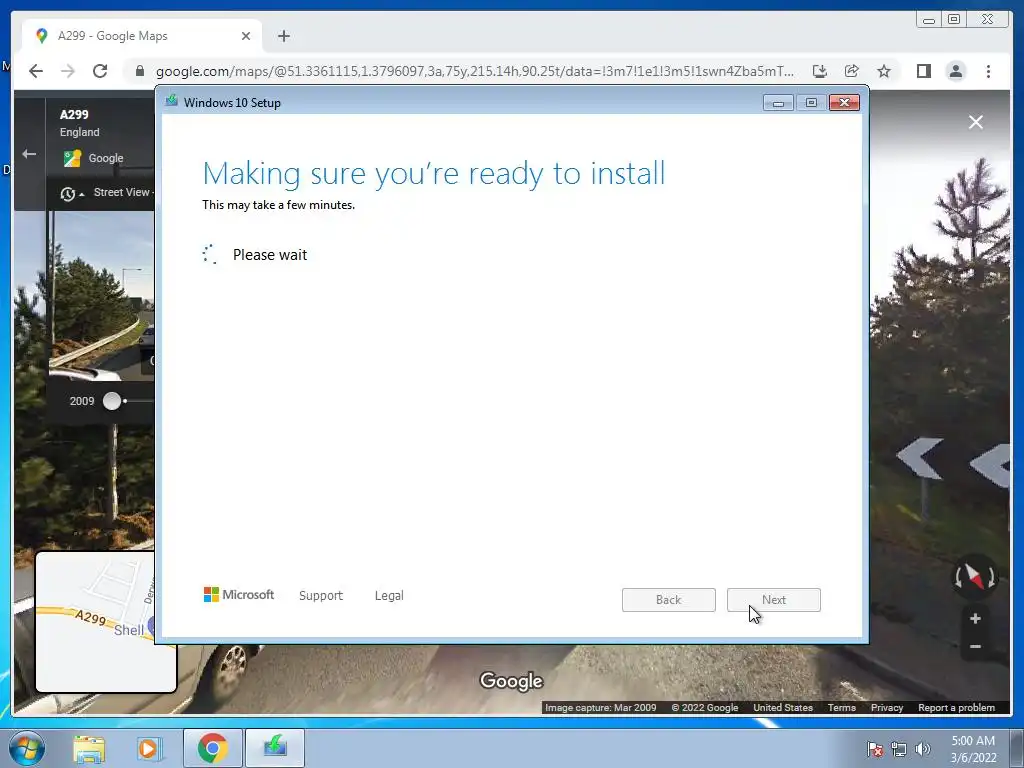The image size is (1024, 768).
Task: Click Report a problem link
Action: tap(956, 707)
